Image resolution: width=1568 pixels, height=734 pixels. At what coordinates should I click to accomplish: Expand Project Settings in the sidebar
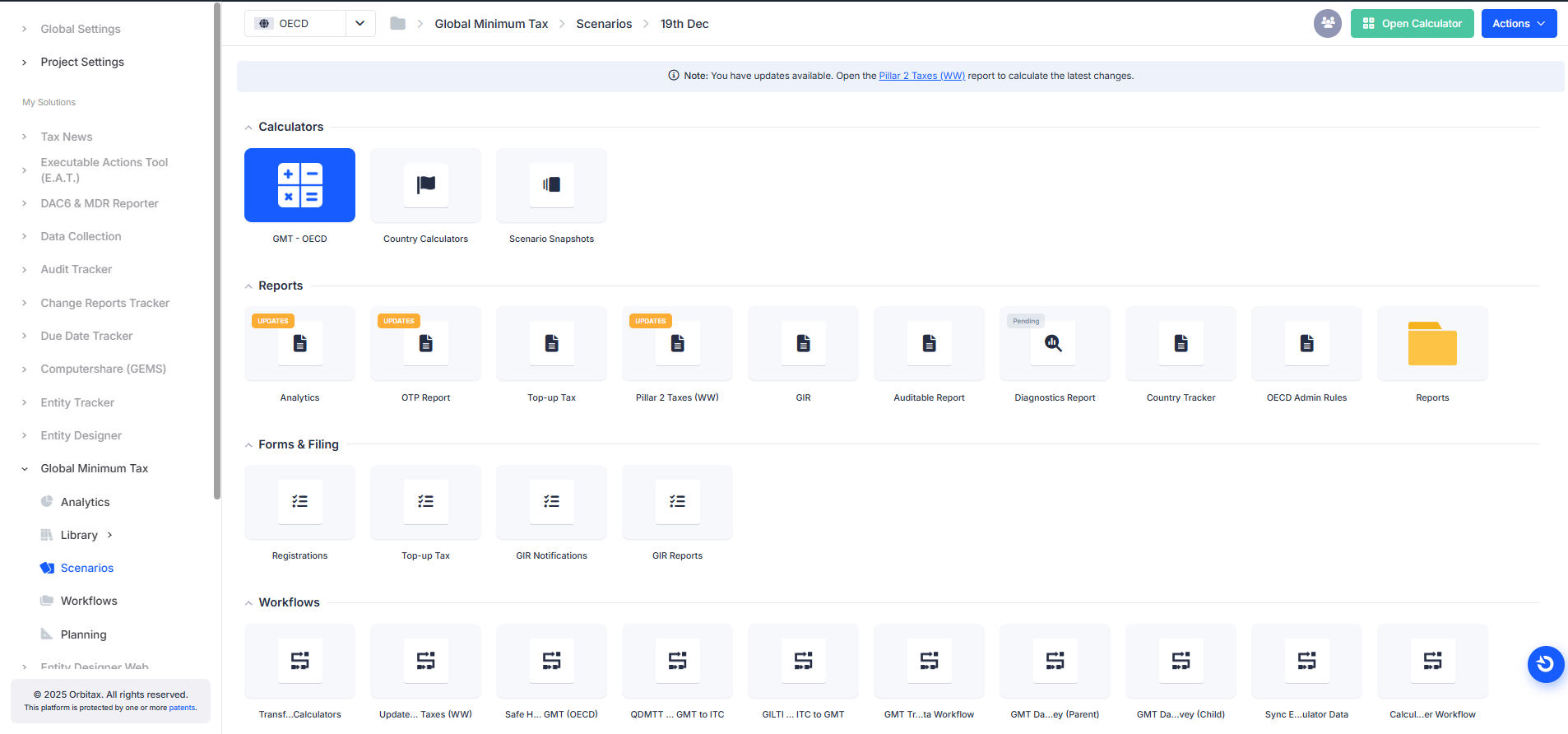click(x=25, y=62)
